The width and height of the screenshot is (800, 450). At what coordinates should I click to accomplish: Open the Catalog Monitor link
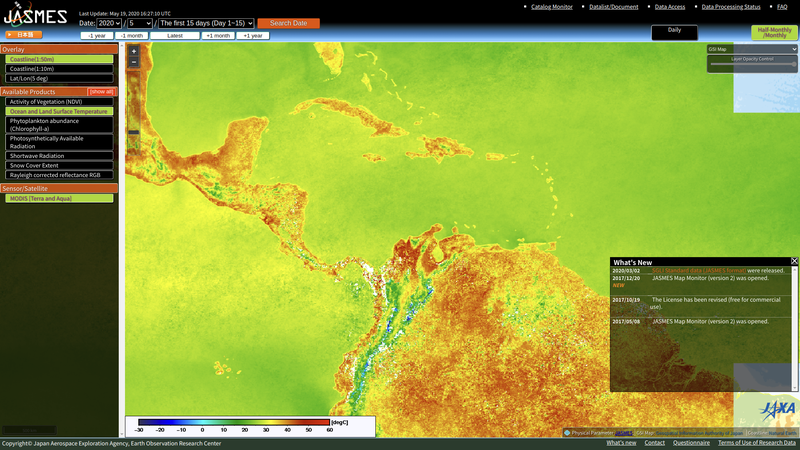click(x=551, y=7)
